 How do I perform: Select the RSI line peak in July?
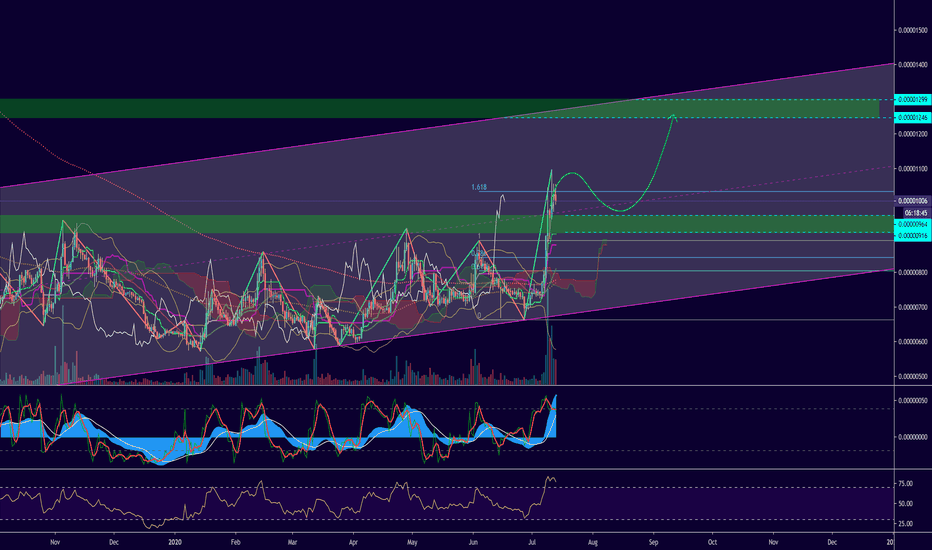coord(548,477)
